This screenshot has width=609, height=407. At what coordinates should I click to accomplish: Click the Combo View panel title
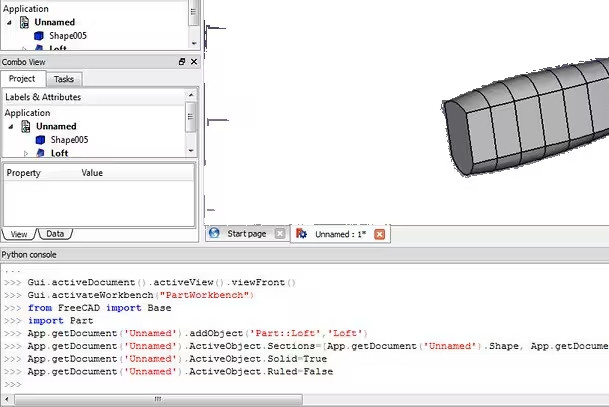point(23,62)
